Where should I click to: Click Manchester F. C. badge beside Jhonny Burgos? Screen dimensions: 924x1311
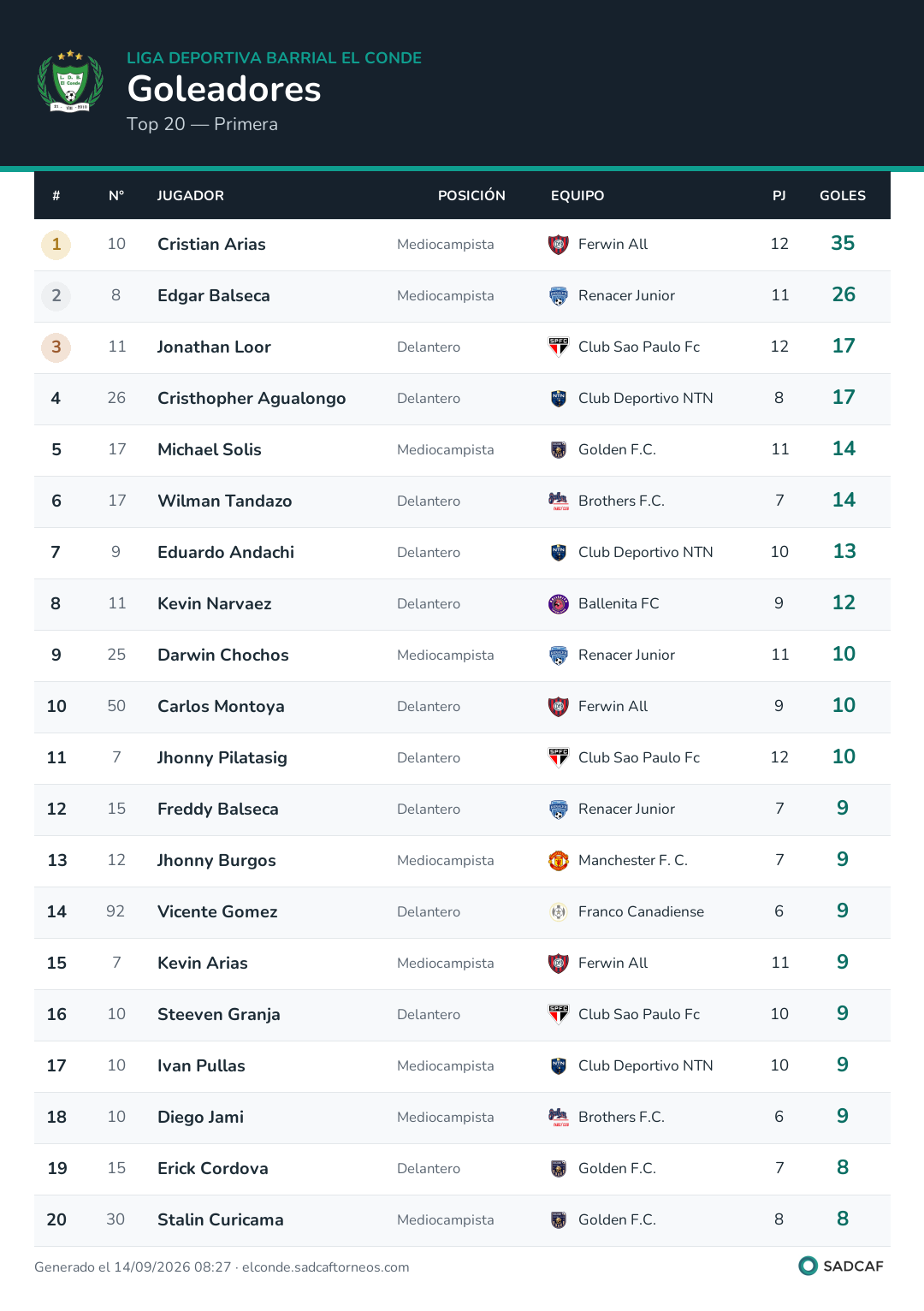(x=559, y=861)
